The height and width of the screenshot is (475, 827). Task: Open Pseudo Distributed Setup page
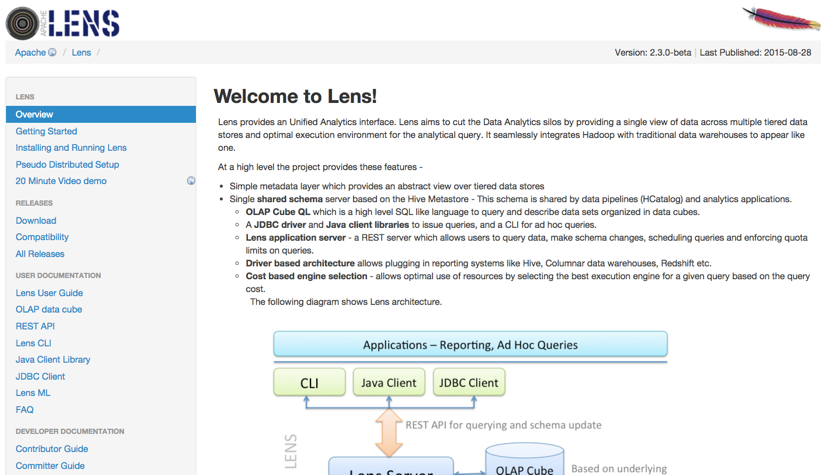[67, 164]
